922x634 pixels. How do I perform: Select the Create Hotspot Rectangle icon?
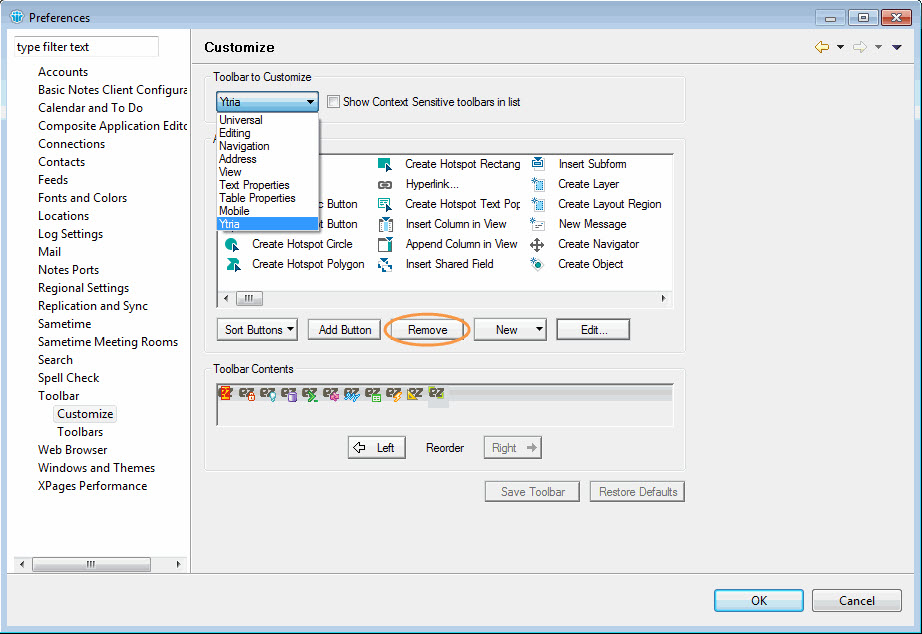pyautogui.click(x=385, y=164)
